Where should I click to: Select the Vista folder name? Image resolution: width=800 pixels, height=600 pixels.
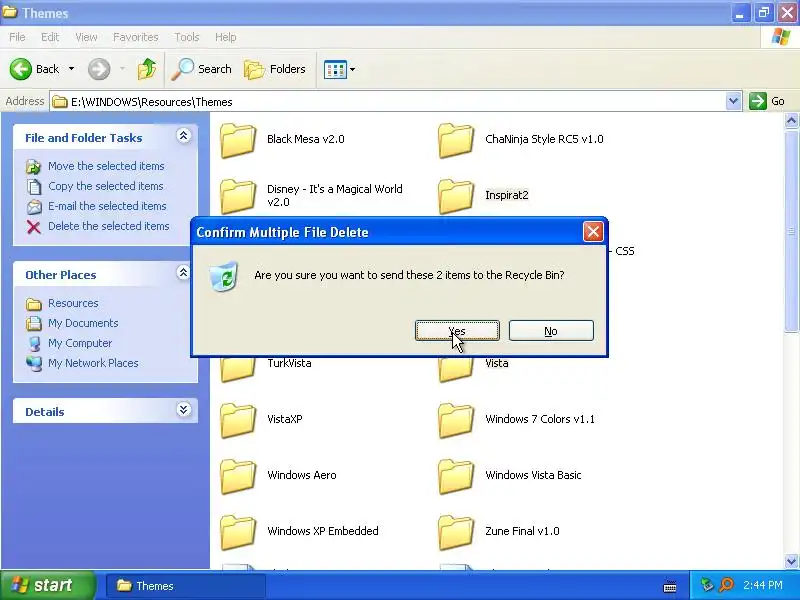click(x=496, y=363)
